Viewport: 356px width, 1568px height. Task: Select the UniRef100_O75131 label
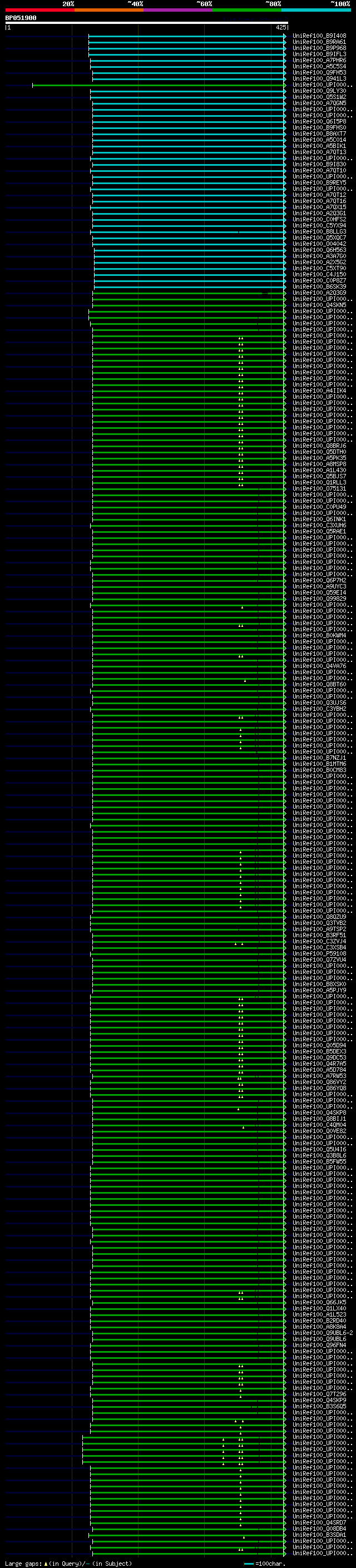pos(319,489)
